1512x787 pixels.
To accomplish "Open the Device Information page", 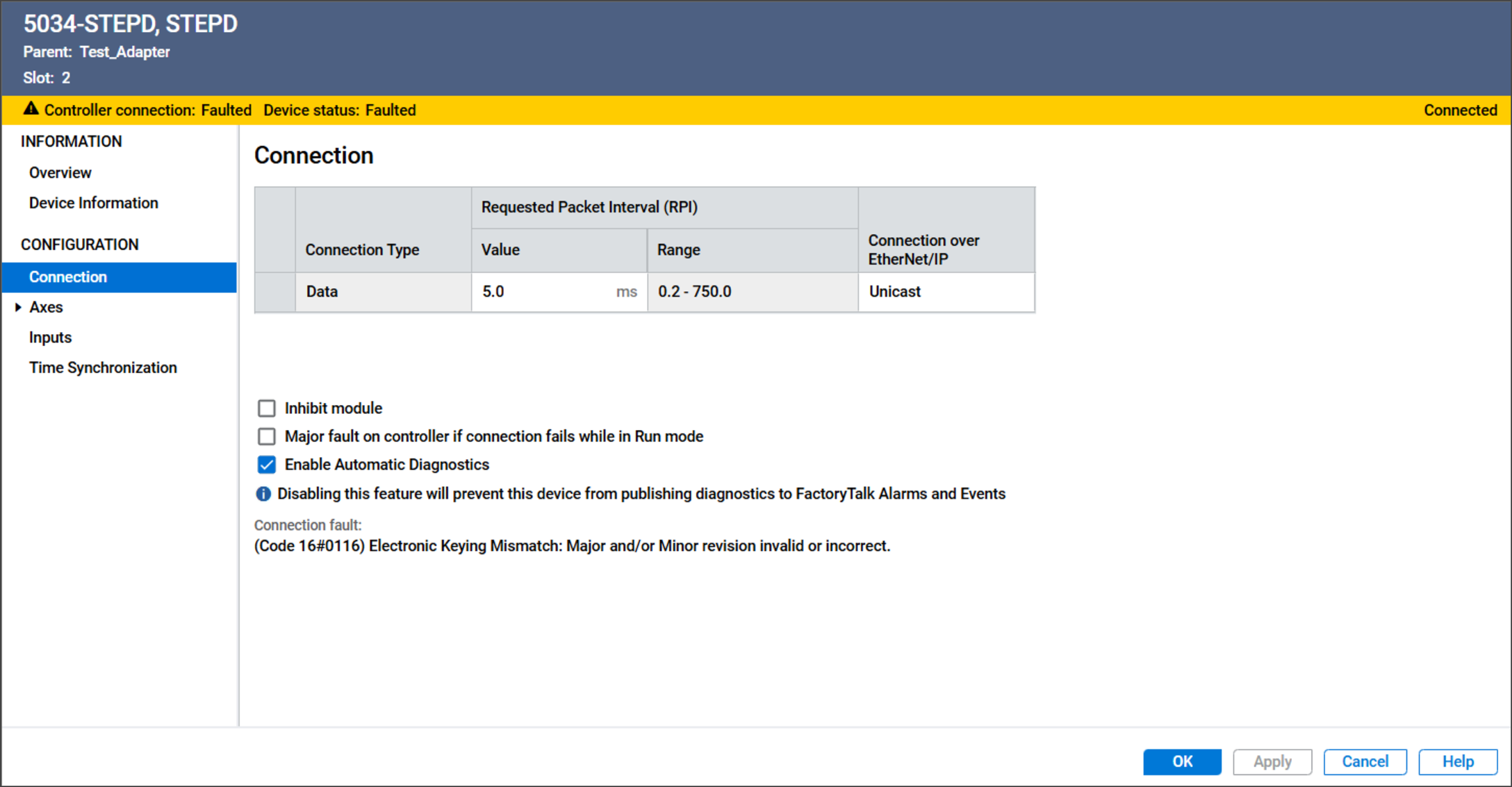I will point(94,203).
